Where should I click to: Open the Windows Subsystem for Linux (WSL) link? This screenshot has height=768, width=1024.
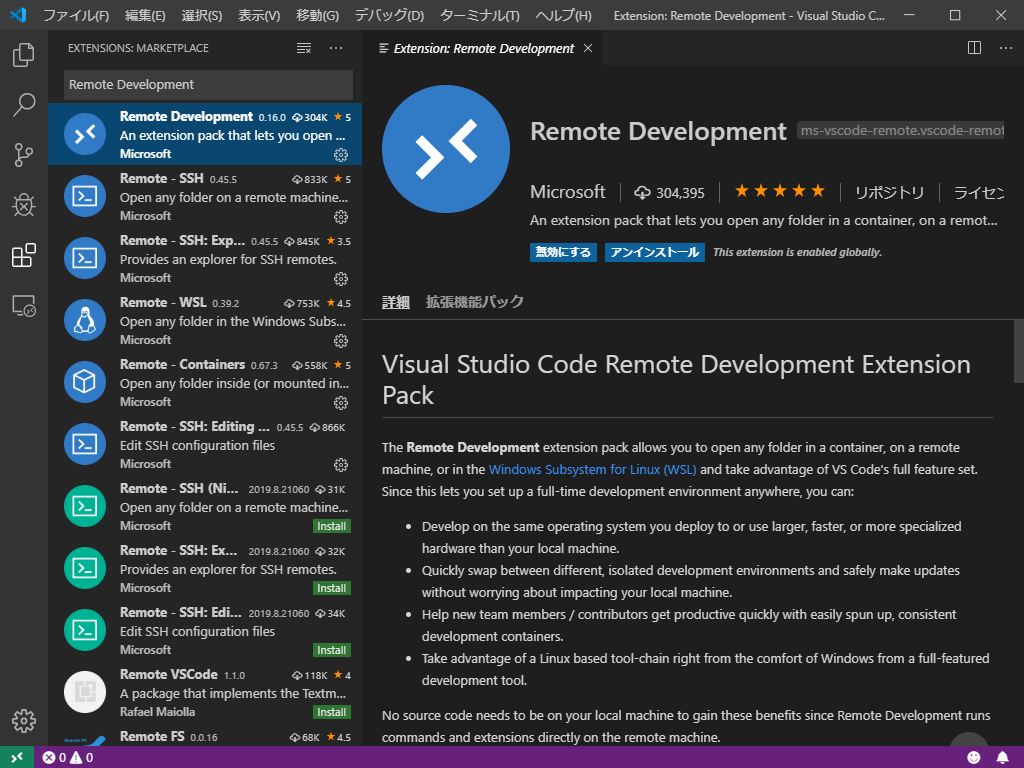592,470
